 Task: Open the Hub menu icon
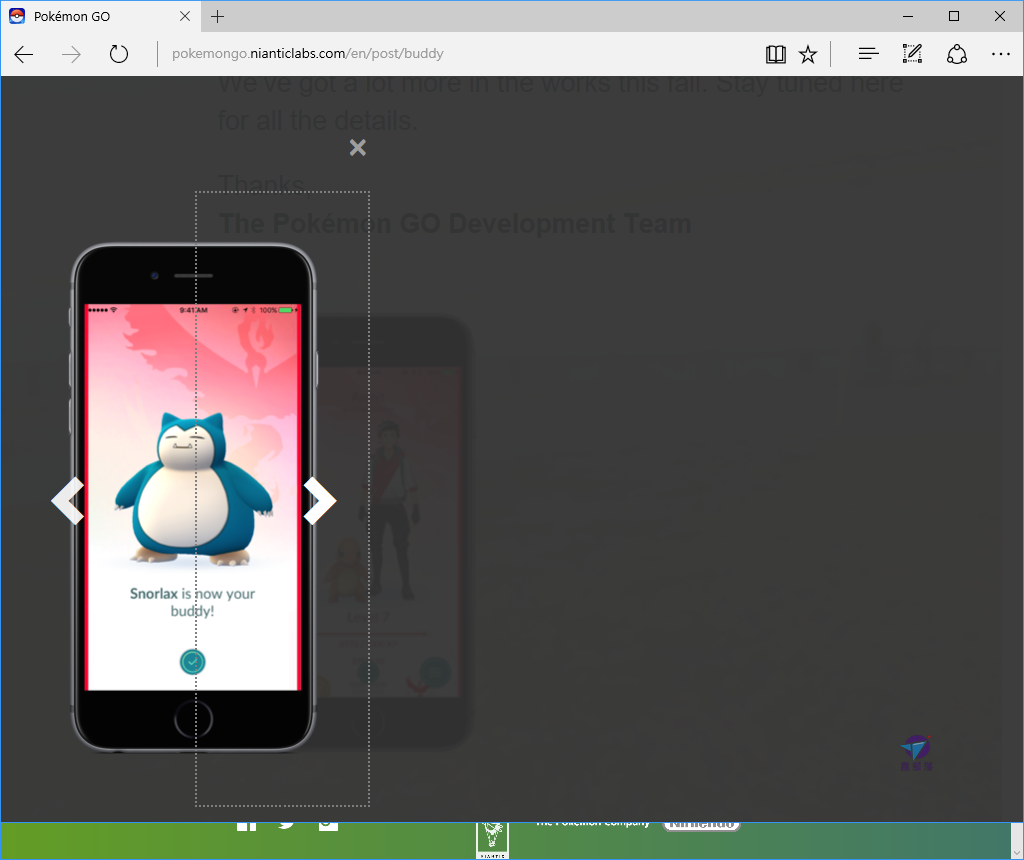click(868, 54)
